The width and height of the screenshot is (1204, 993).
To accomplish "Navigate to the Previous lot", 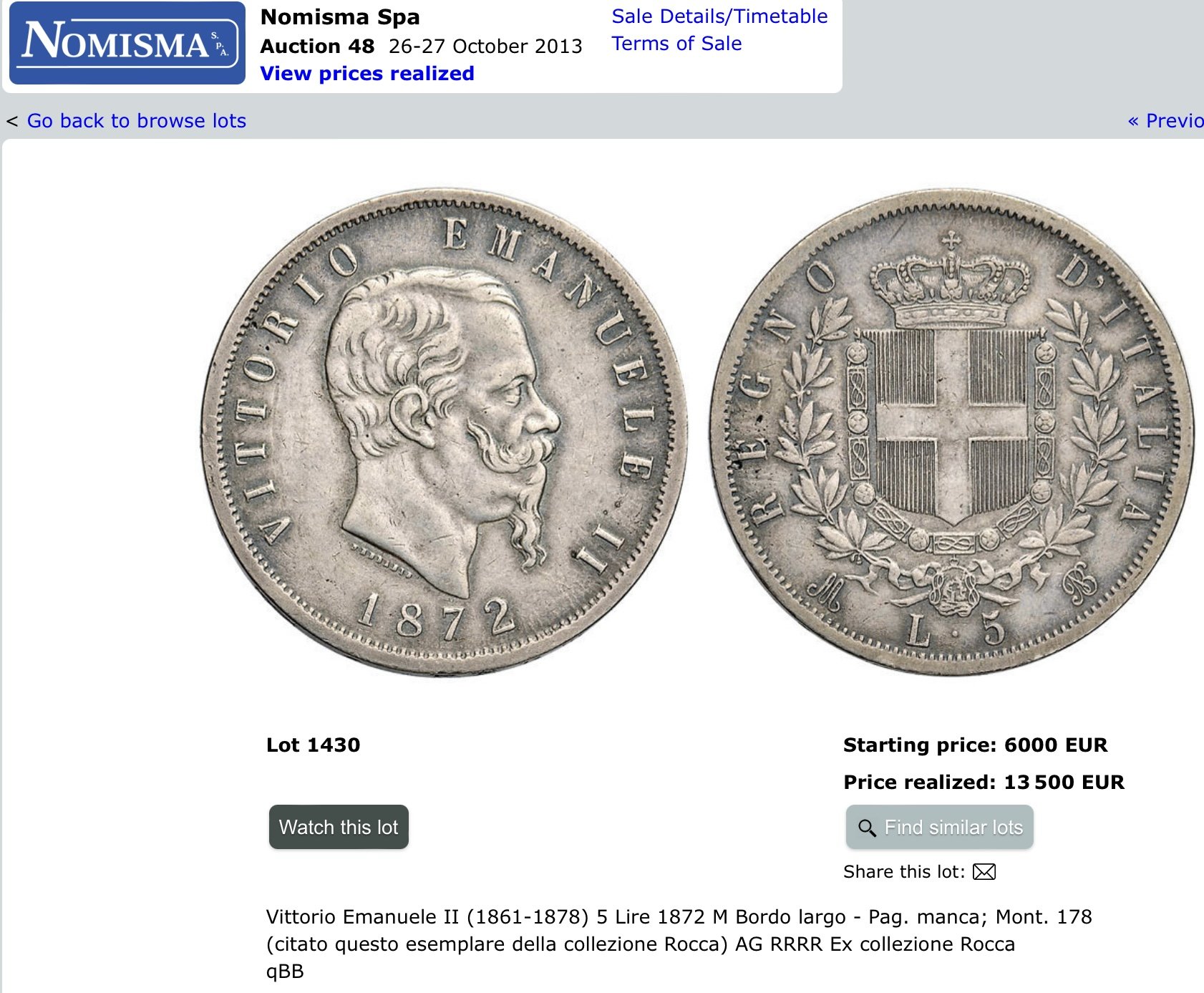I will (x=1166, y=120).
